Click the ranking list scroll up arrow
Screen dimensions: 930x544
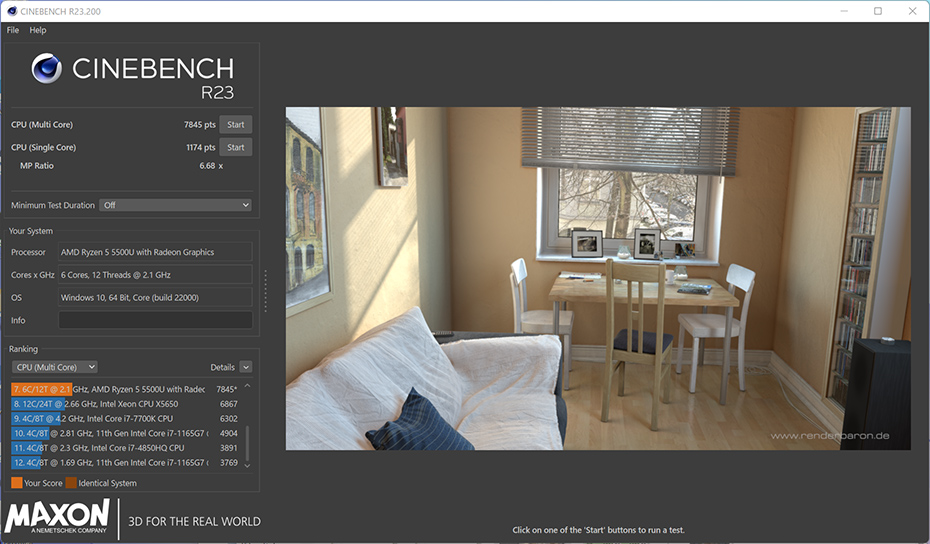247,386
